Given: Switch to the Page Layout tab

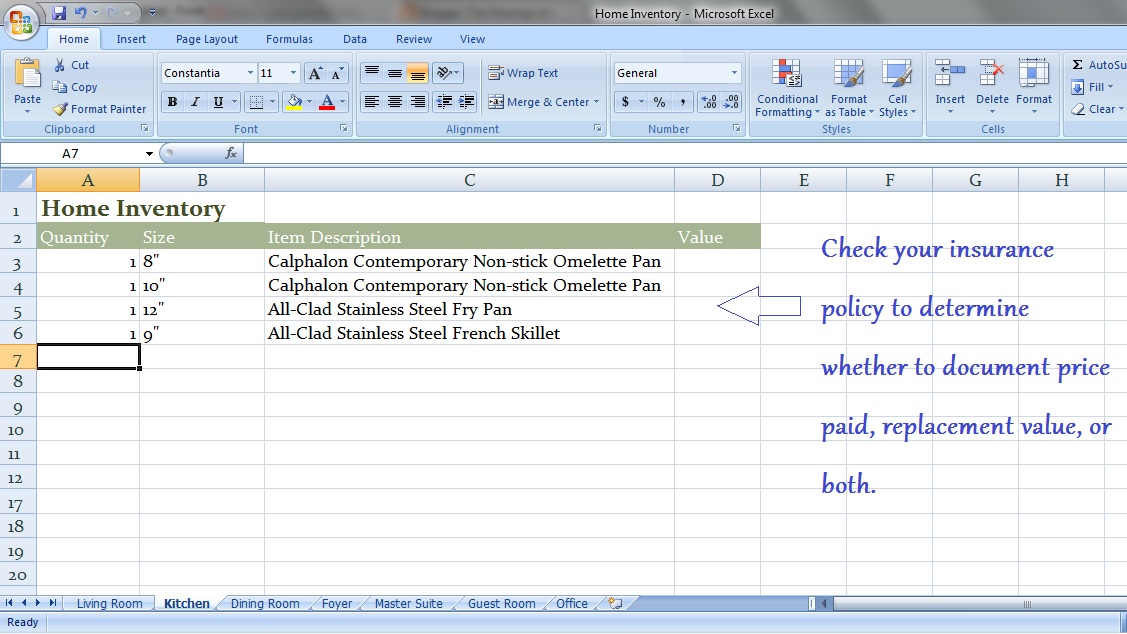Looking at the screenshot, I should click(206, 40).
